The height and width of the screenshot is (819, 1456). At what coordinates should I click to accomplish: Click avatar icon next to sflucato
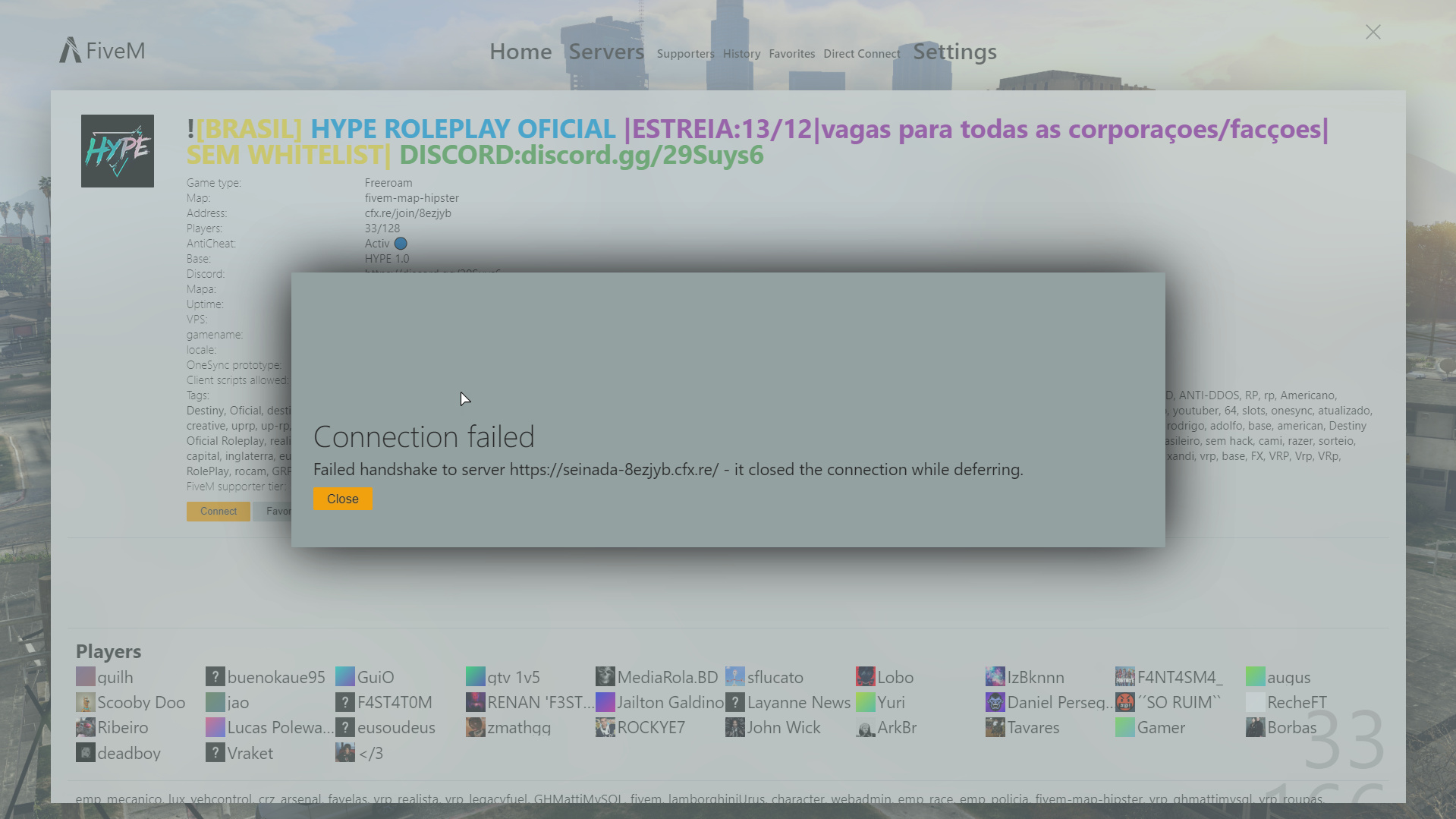point(735,676)
